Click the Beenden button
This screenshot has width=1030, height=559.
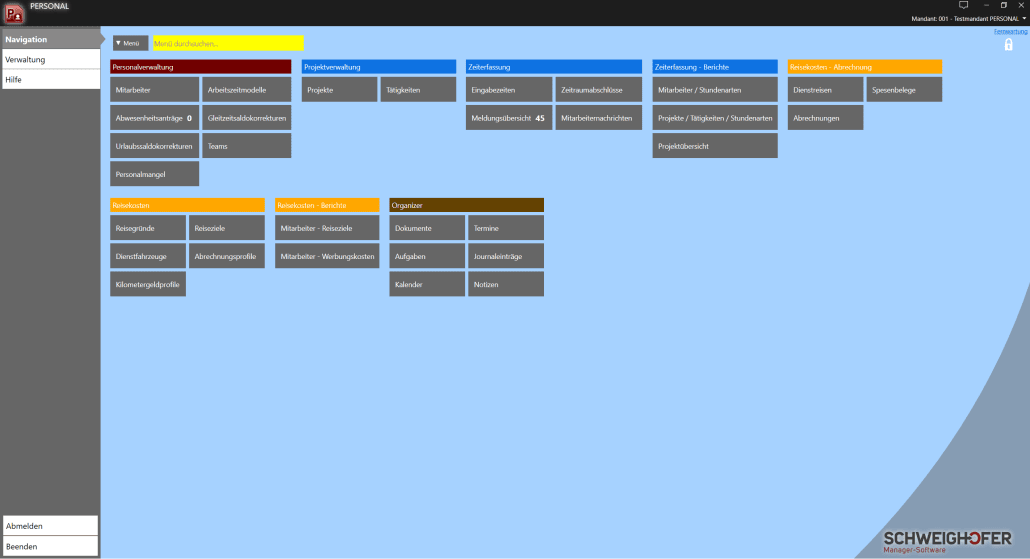coord(50,546)
